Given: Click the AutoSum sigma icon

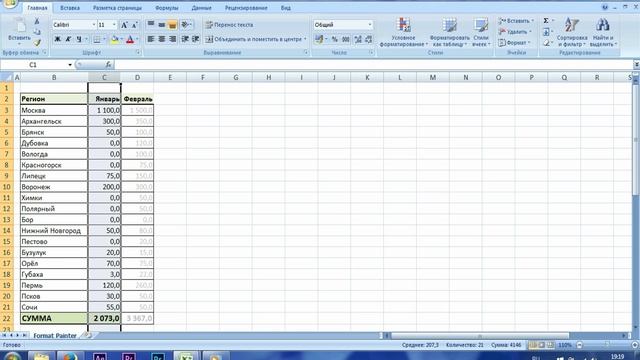Looking at the screenshot, I should (x=546, y=21).
